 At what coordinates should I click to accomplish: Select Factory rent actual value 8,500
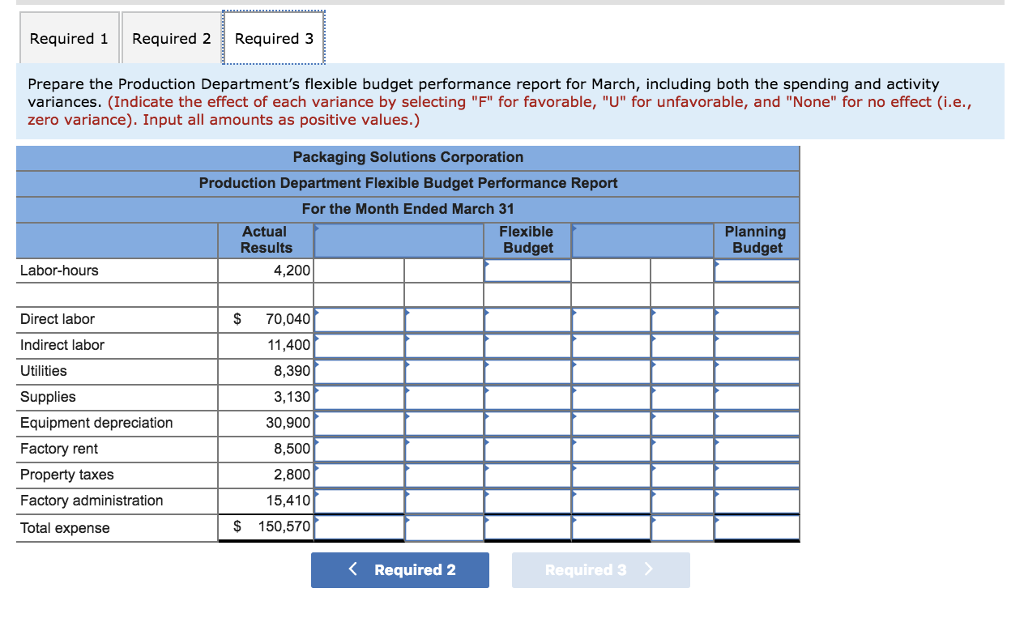[x=292, y=449]
